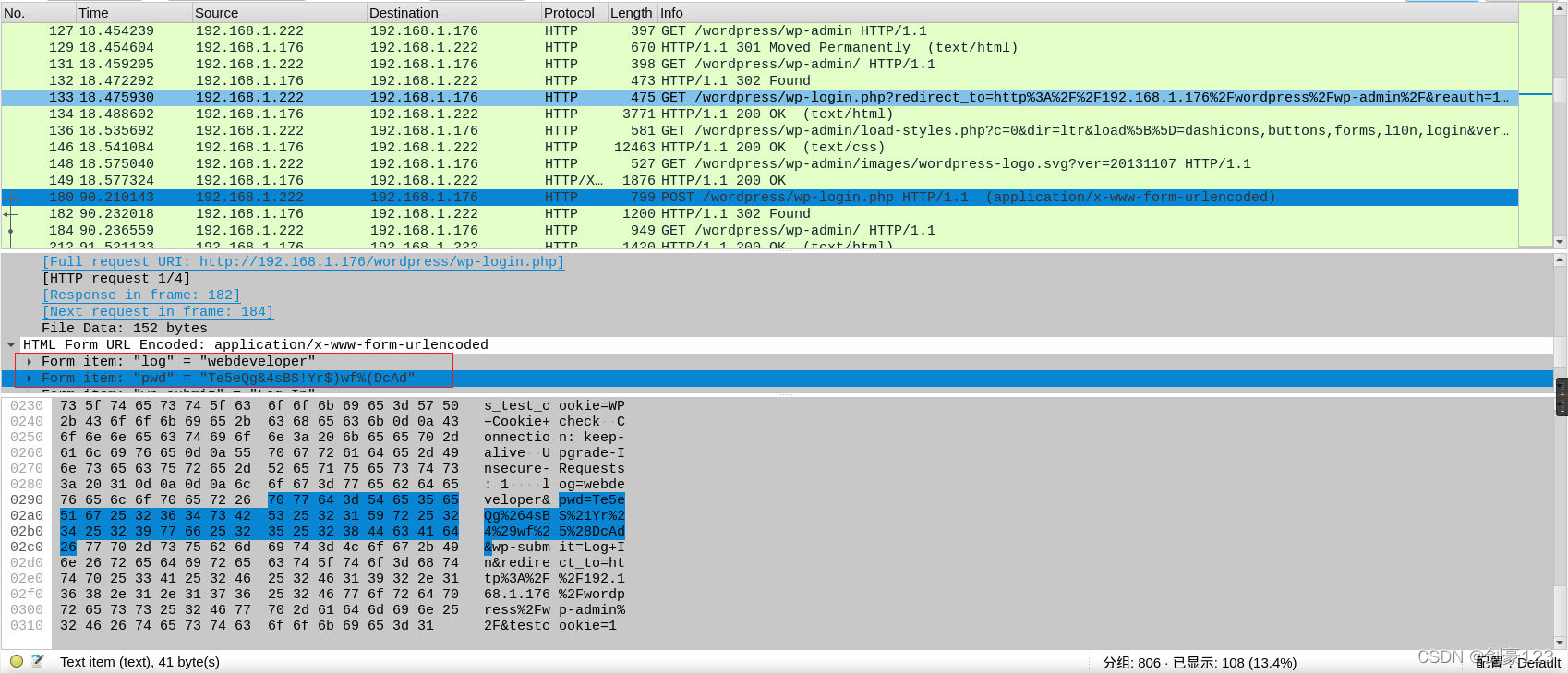Click ASCII text "pgrade-I" in bytes pane
Viewport: 1568px width, 674px height.
click(592, 453)
